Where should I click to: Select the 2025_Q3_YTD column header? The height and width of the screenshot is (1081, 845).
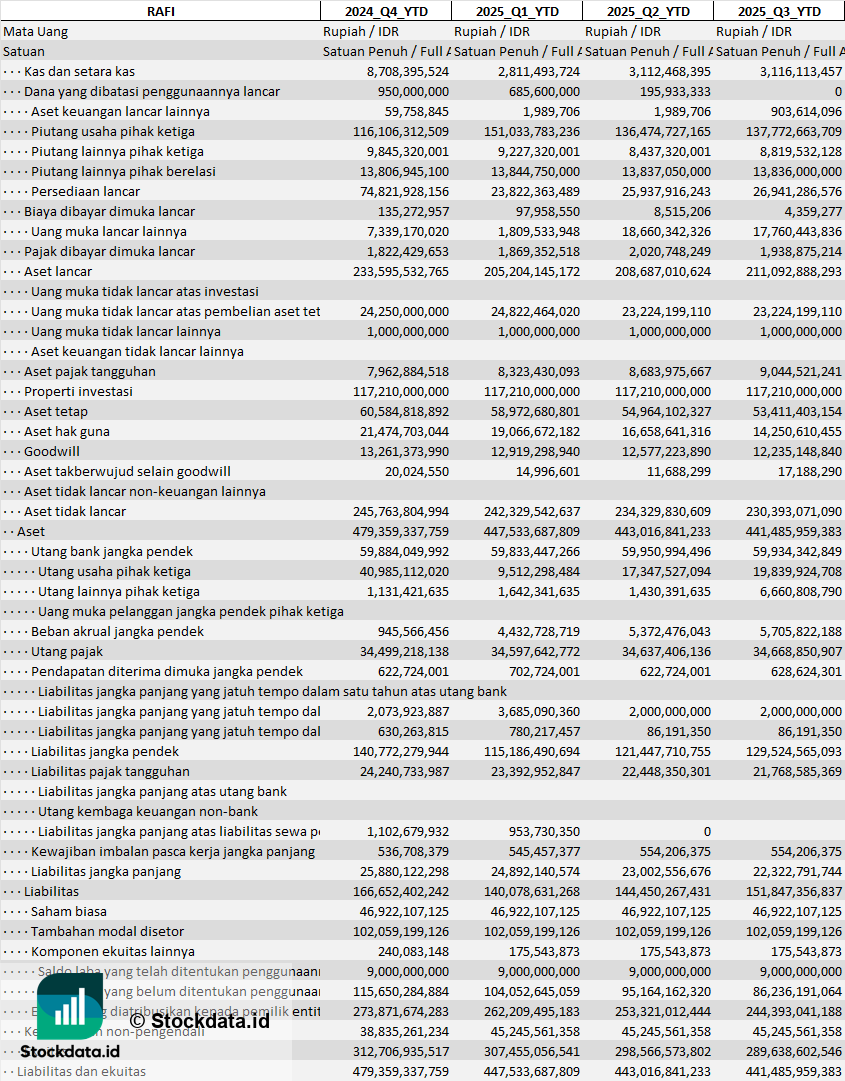pos(780,11)
